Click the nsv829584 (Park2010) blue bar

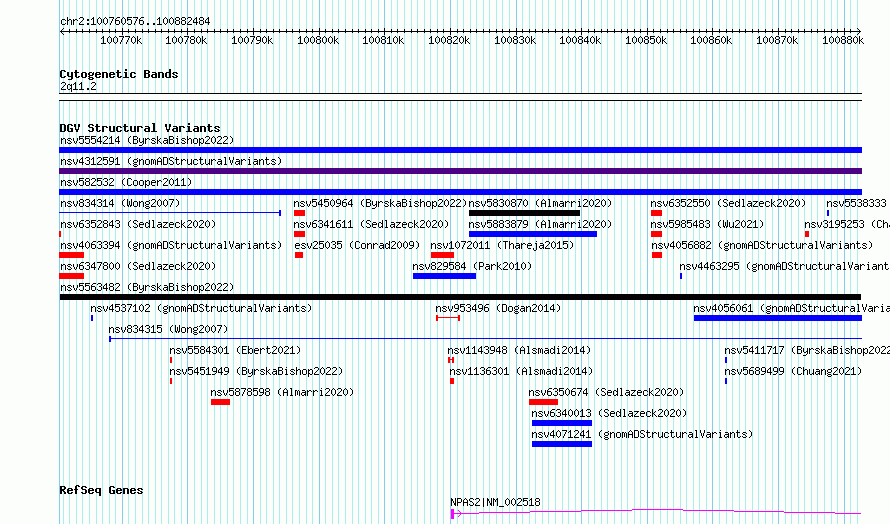pyautogui.click(x=444, y=276)
